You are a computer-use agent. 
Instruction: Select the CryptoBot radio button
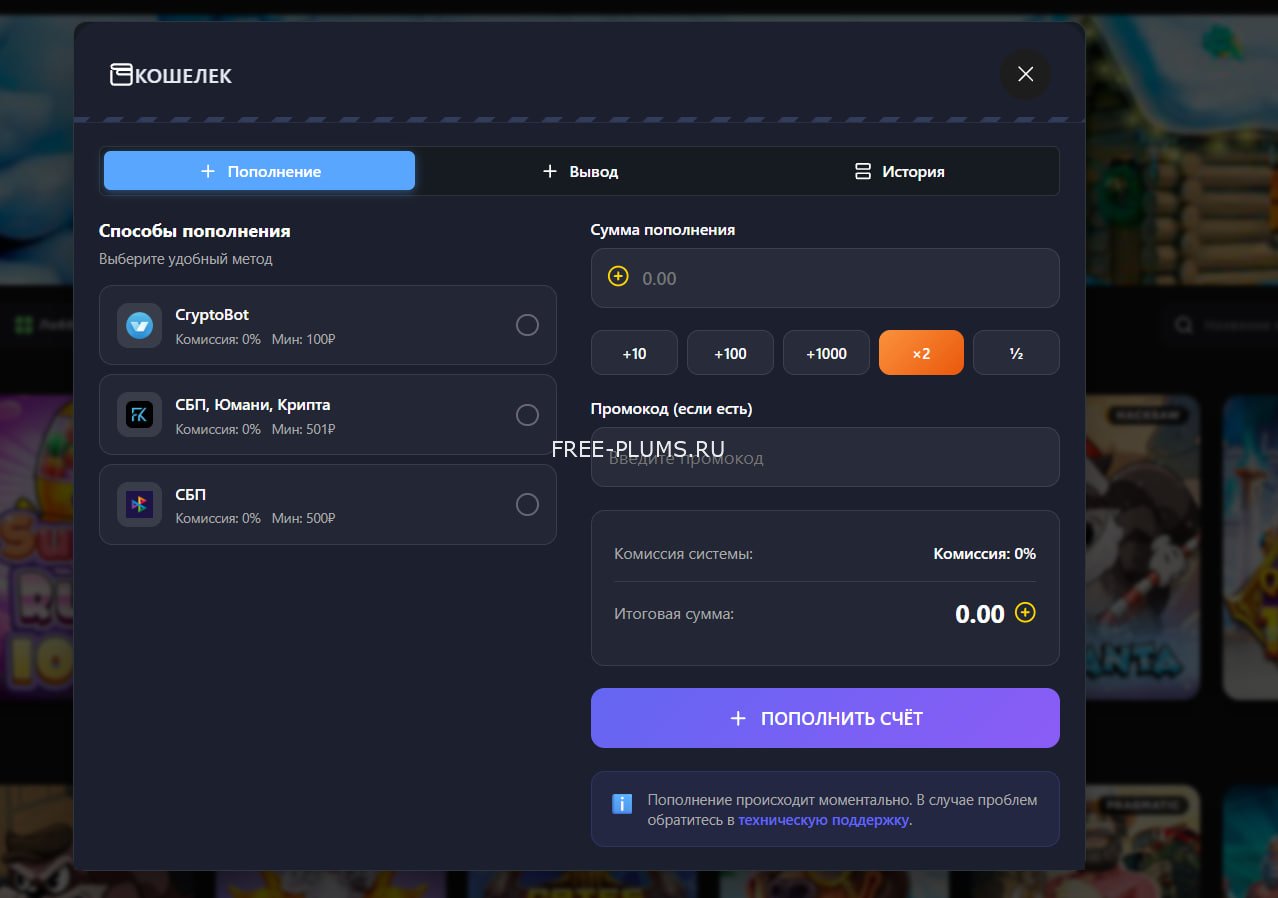[527, 325]
